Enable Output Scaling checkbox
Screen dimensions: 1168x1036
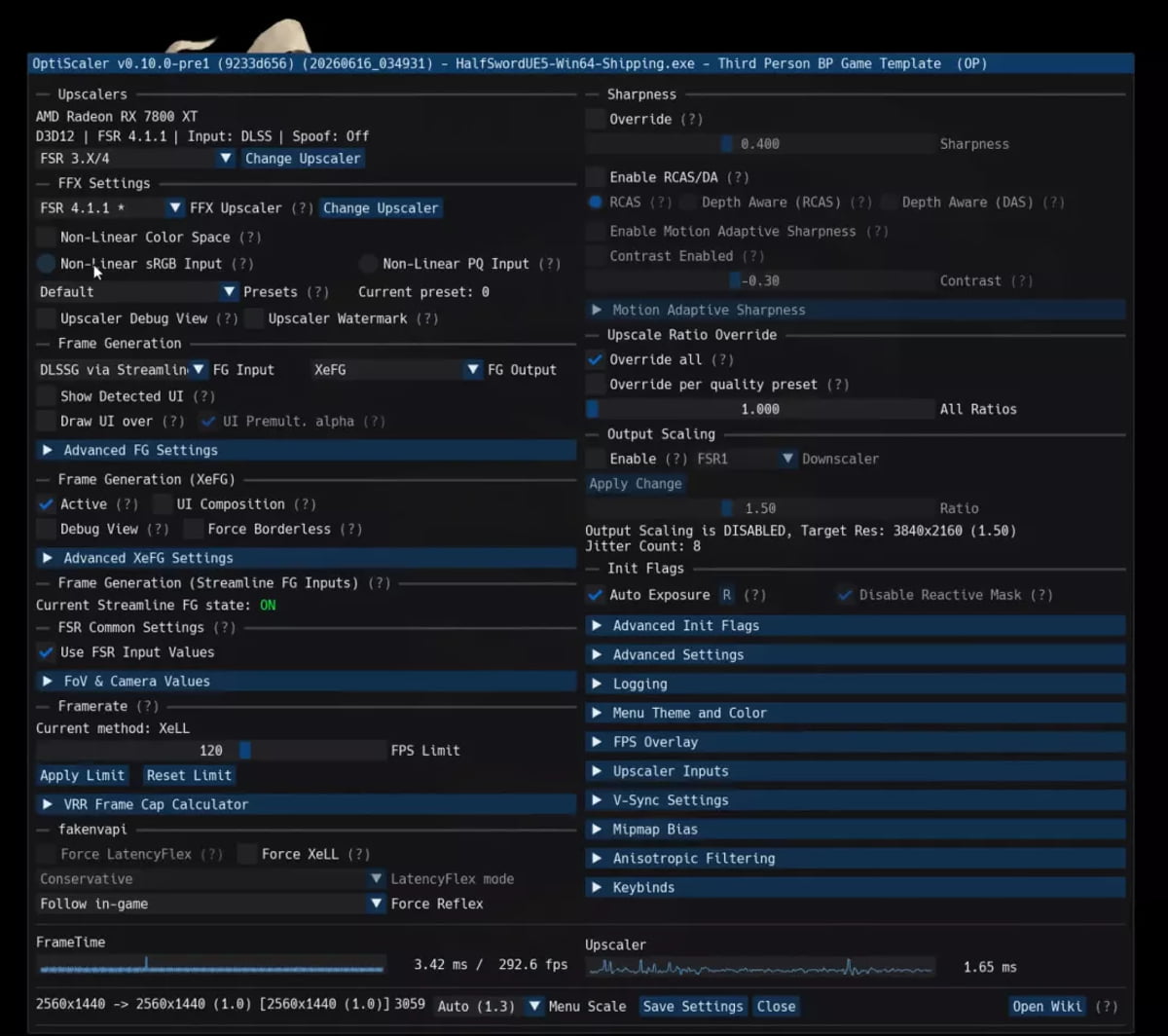595,458
